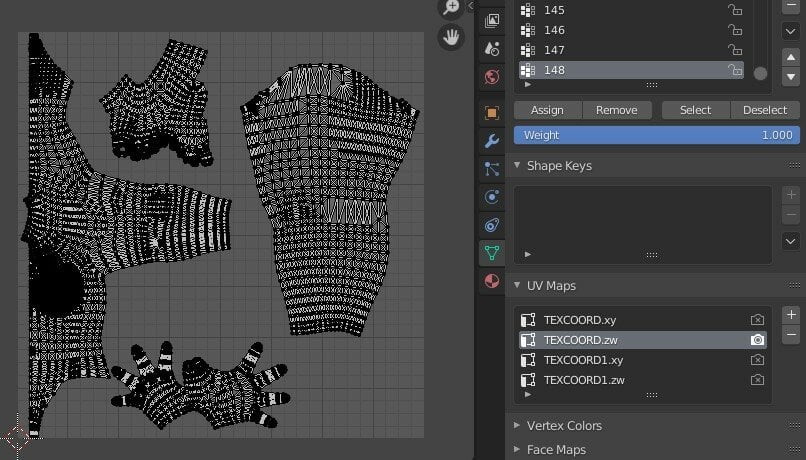
Task: Click vertex group icon beside 147
Action: click(x=528, y=50)
